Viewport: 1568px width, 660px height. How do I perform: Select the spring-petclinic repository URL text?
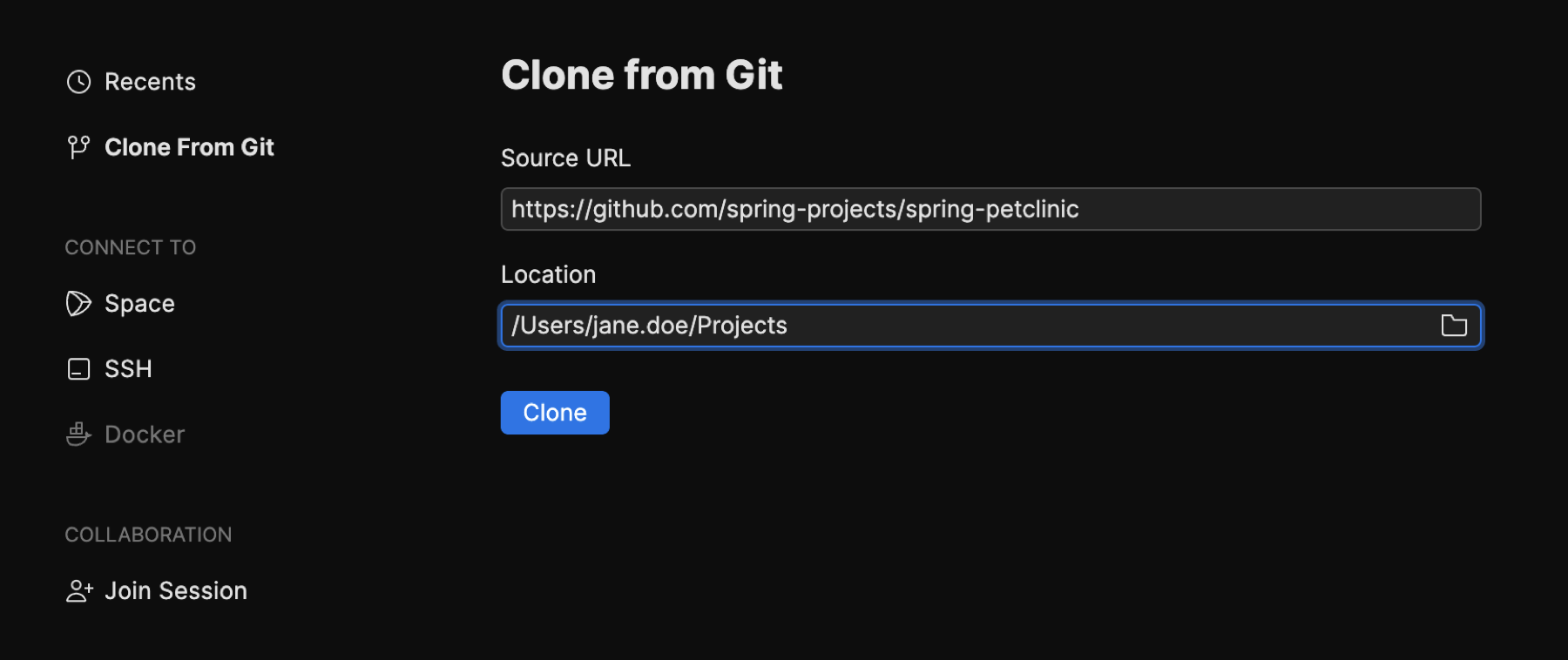(x=794, y=209)
